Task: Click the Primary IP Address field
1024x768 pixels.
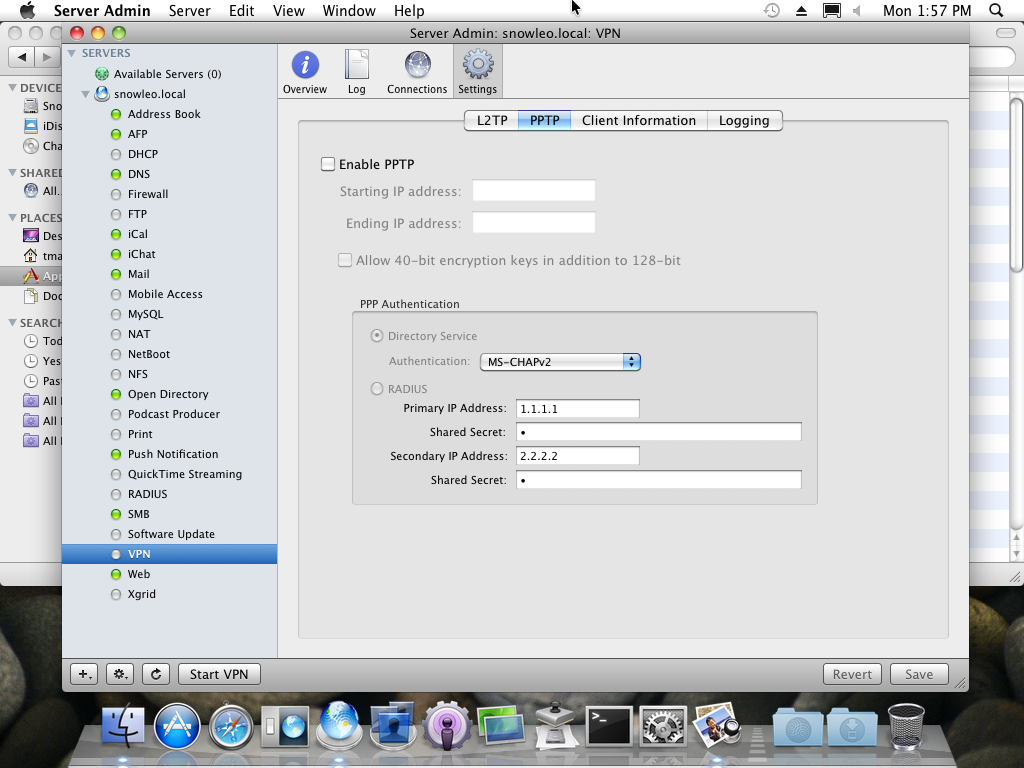Action: tap(577, 408)
